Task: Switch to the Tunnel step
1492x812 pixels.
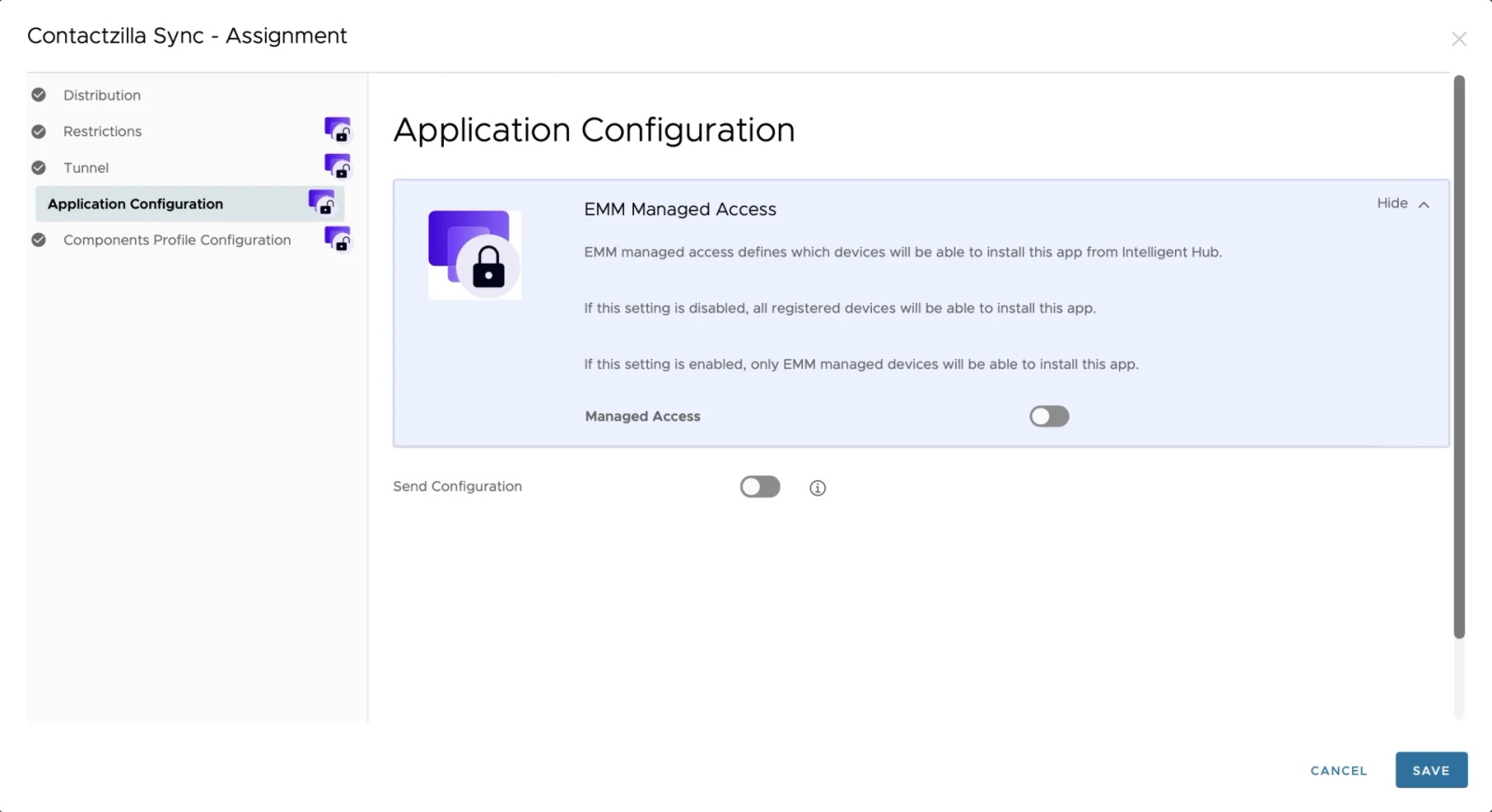Action: point(86,168)
